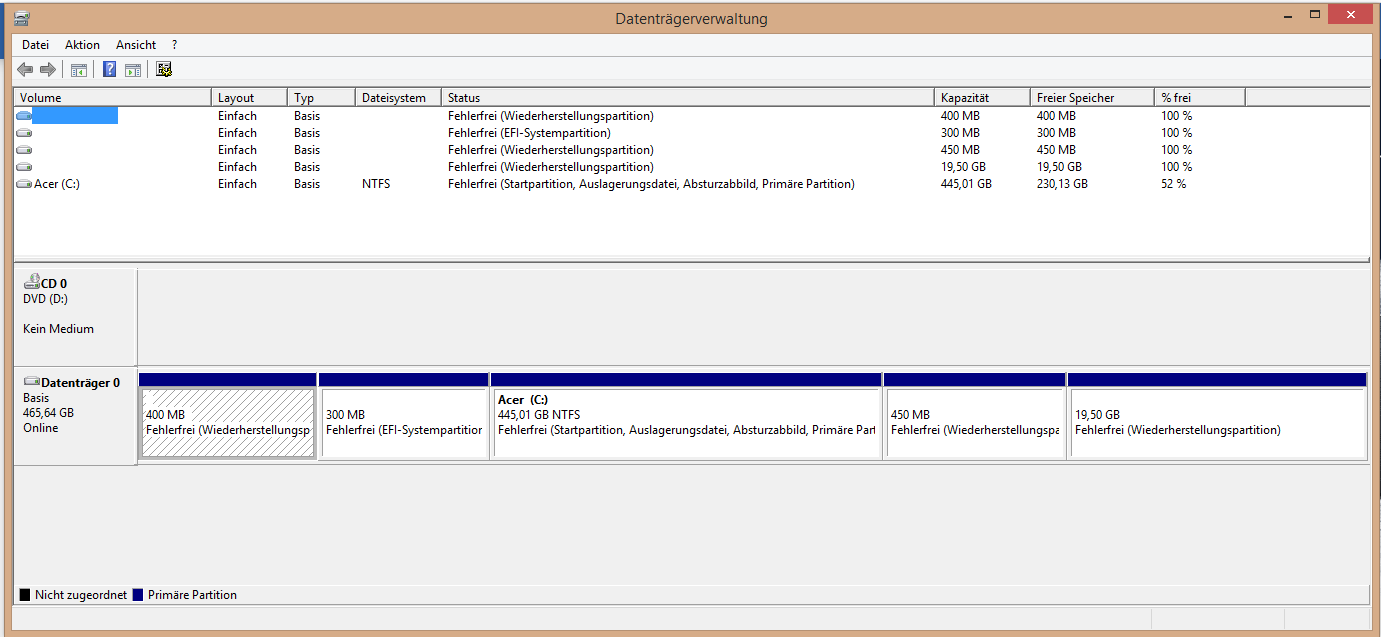The image size is (1381, 637).
Task: Click 'Fehlerfrei (EFI-Systempartition)' in volume list
Action: coord(529,133)
